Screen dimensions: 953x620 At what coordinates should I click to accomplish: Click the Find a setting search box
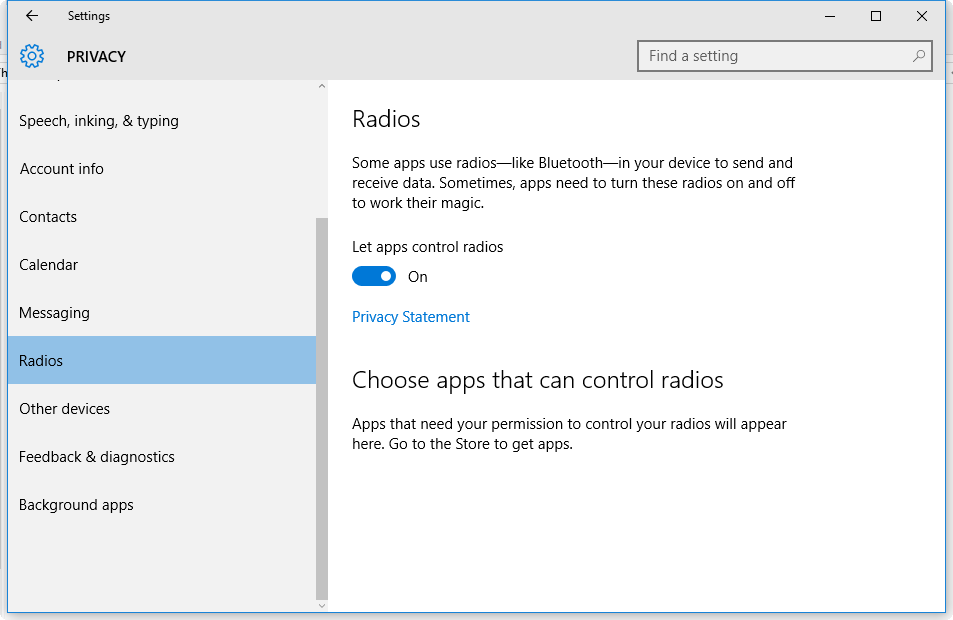775,56
